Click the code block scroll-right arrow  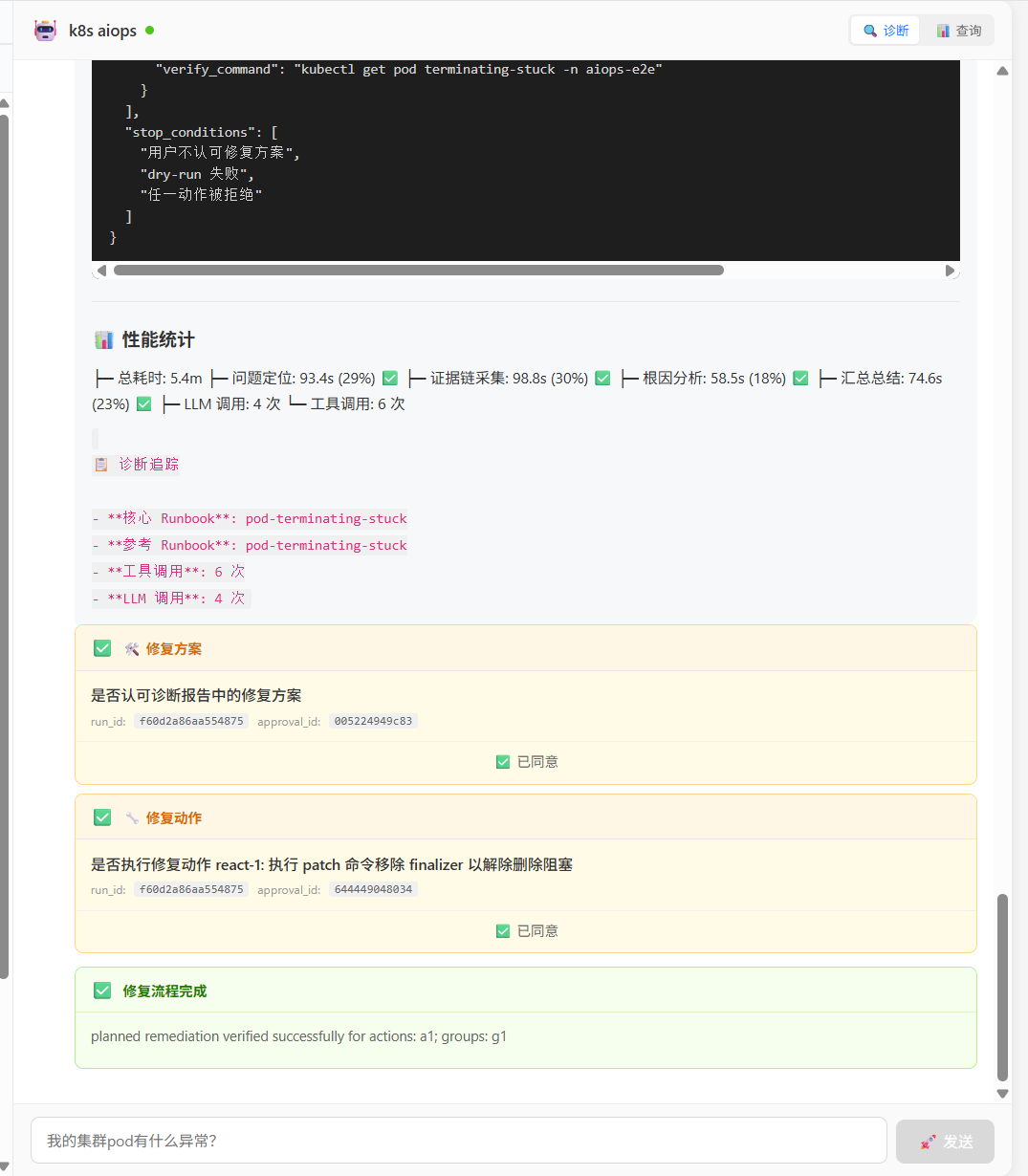click(950, 271)
